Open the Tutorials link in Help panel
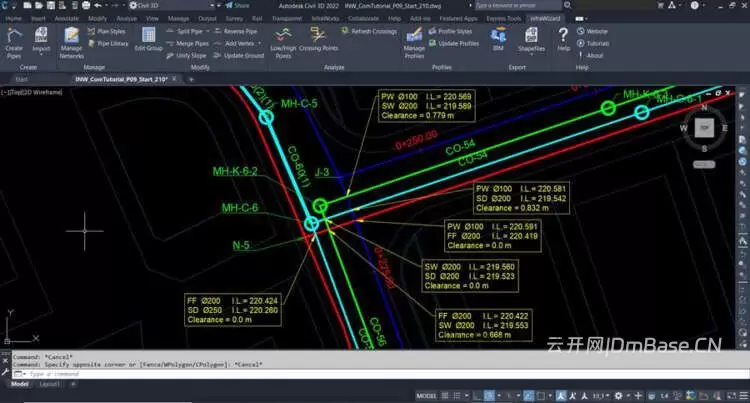 point(593,44)
